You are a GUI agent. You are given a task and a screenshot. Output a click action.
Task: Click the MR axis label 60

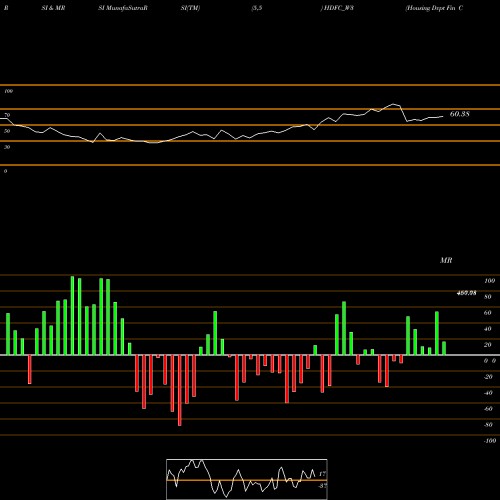(488, 313)
